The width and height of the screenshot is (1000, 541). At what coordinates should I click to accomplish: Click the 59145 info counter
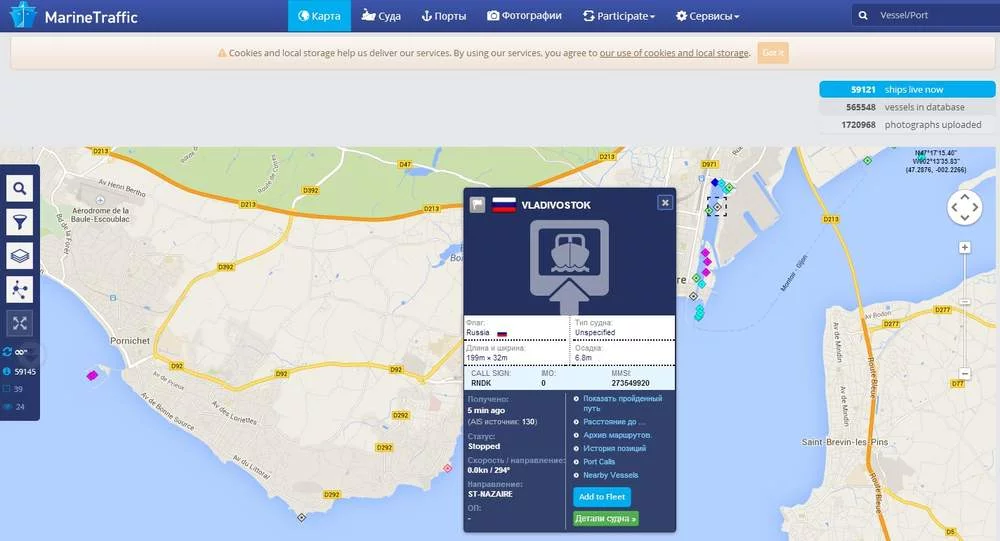click(x=20, y=371)
